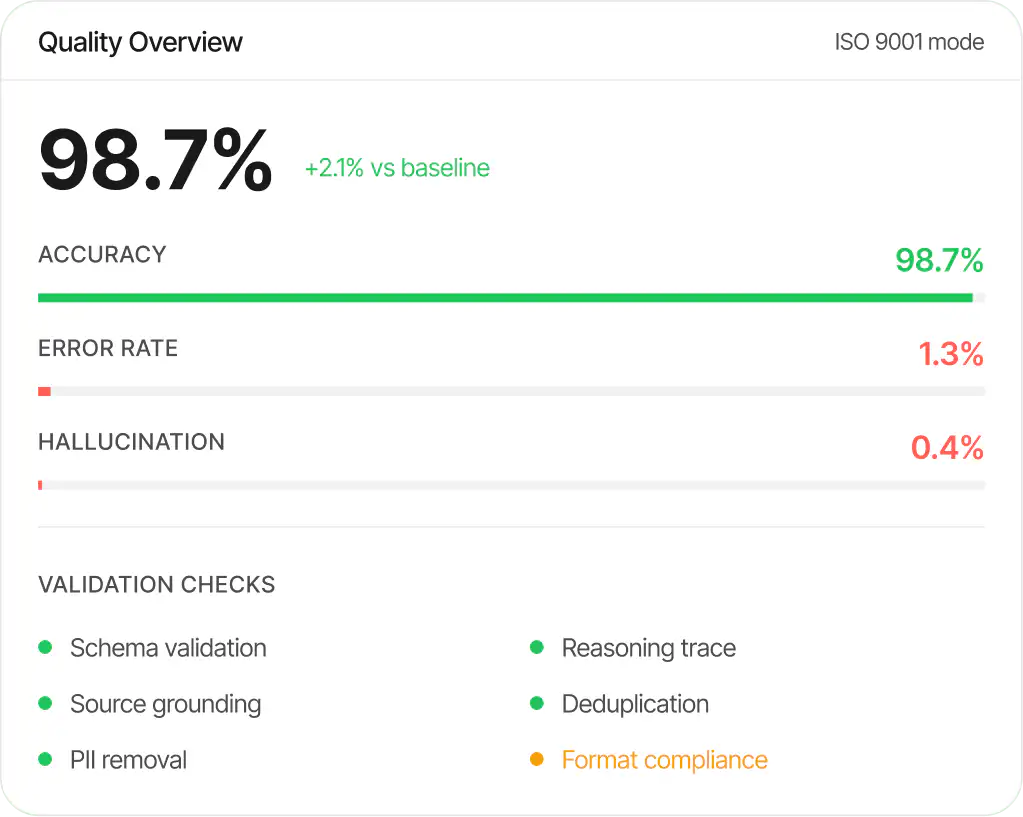This screenshot has width=1023, height=817.
Task: Click the green dot beside Source grounding
Action: pyautogui.click(x=45, y=703)
